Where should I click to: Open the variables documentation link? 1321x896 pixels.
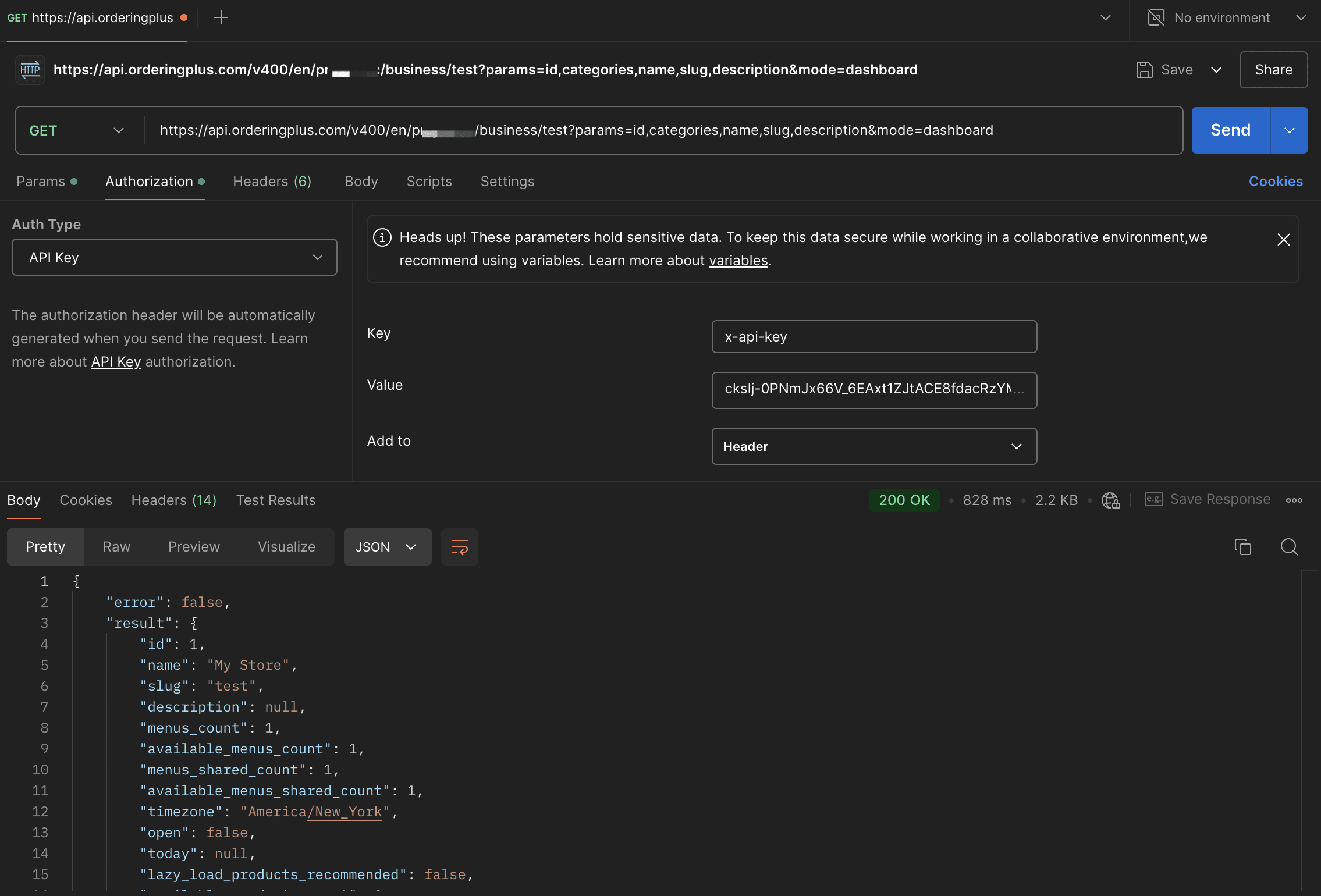(x=738, y=261)
